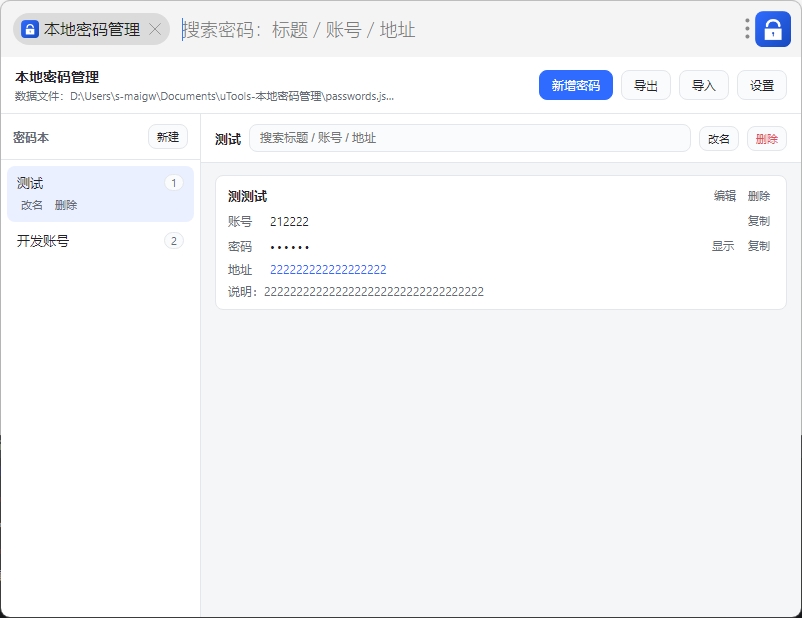Create a new password book with 新建
This screenshot has width=802, height=618.
pyautogui.click(x=168, y=137)
